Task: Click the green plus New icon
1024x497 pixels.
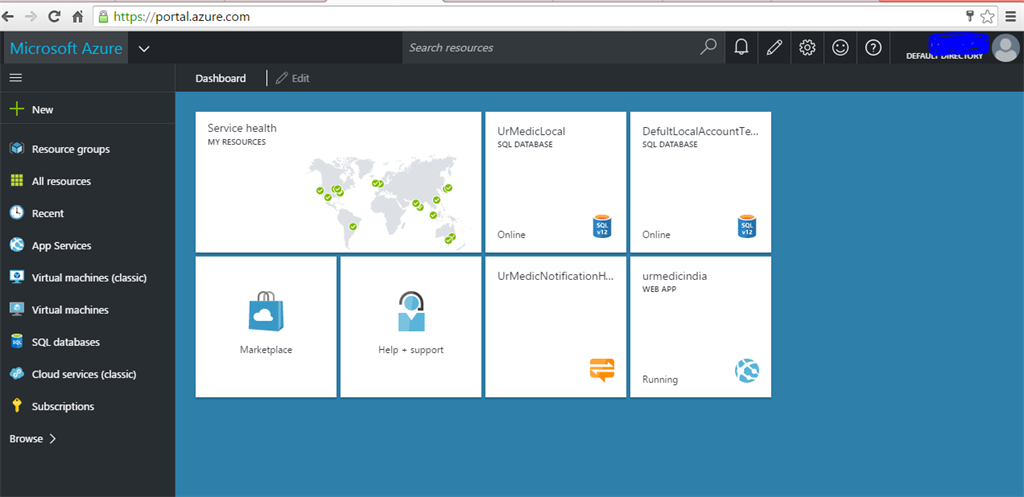Action: point(18,109)
